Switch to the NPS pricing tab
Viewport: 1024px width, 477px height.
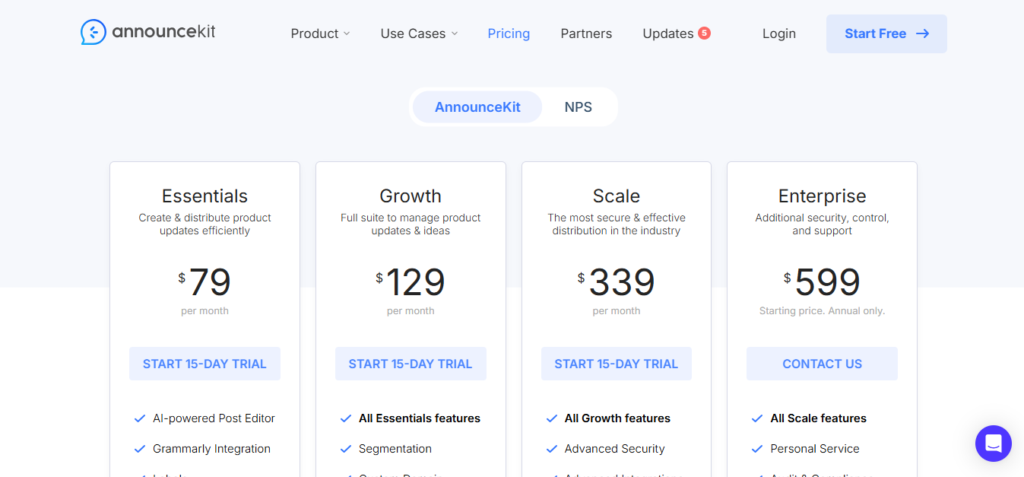[x=578, y=107]
